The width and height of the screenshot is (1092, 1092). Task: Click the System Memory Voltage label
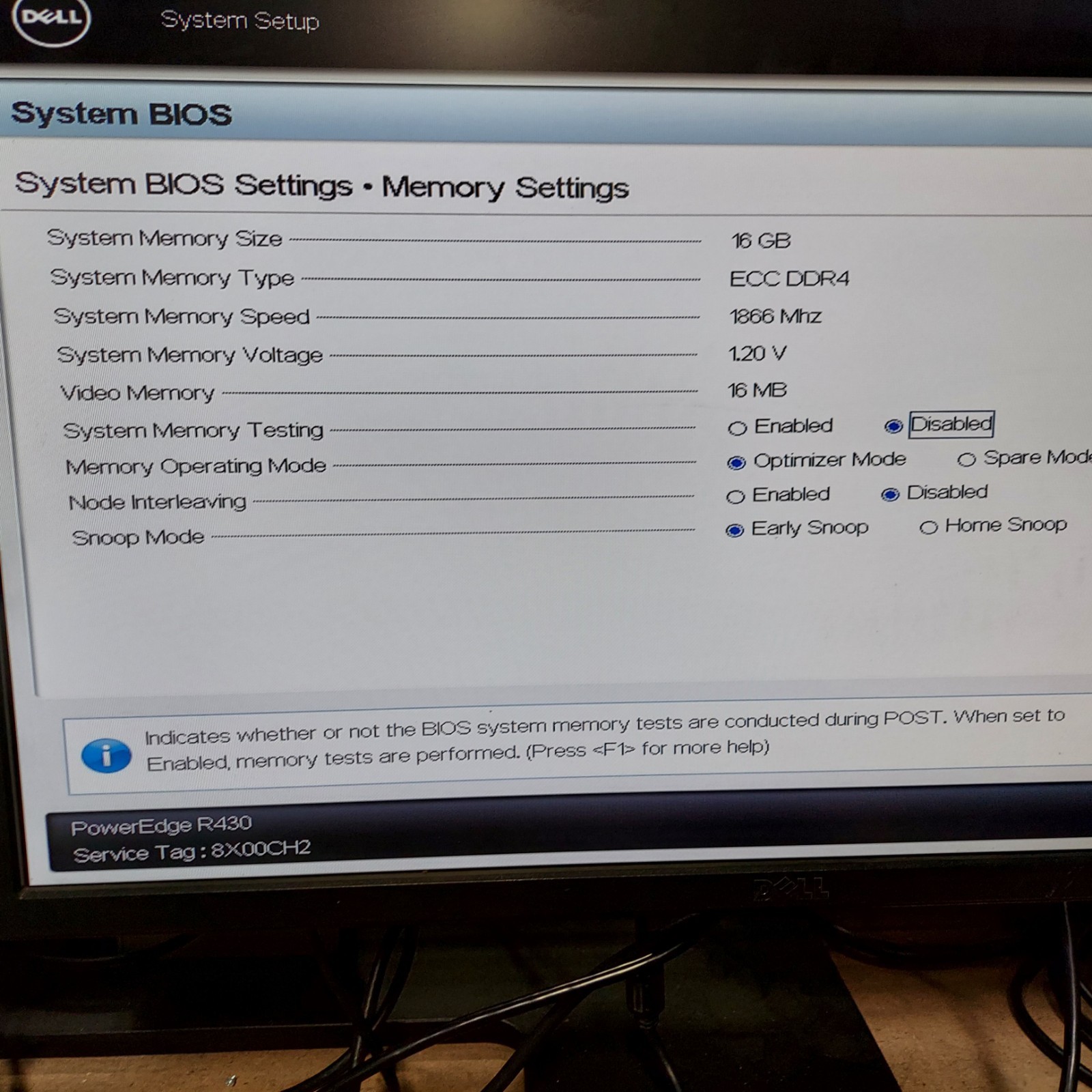190,355
